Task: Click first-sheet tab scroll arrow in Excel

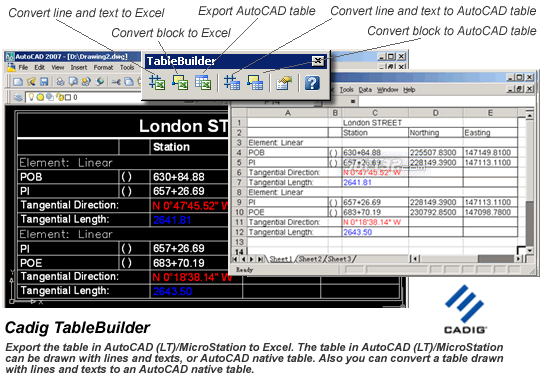Action: 235,259
